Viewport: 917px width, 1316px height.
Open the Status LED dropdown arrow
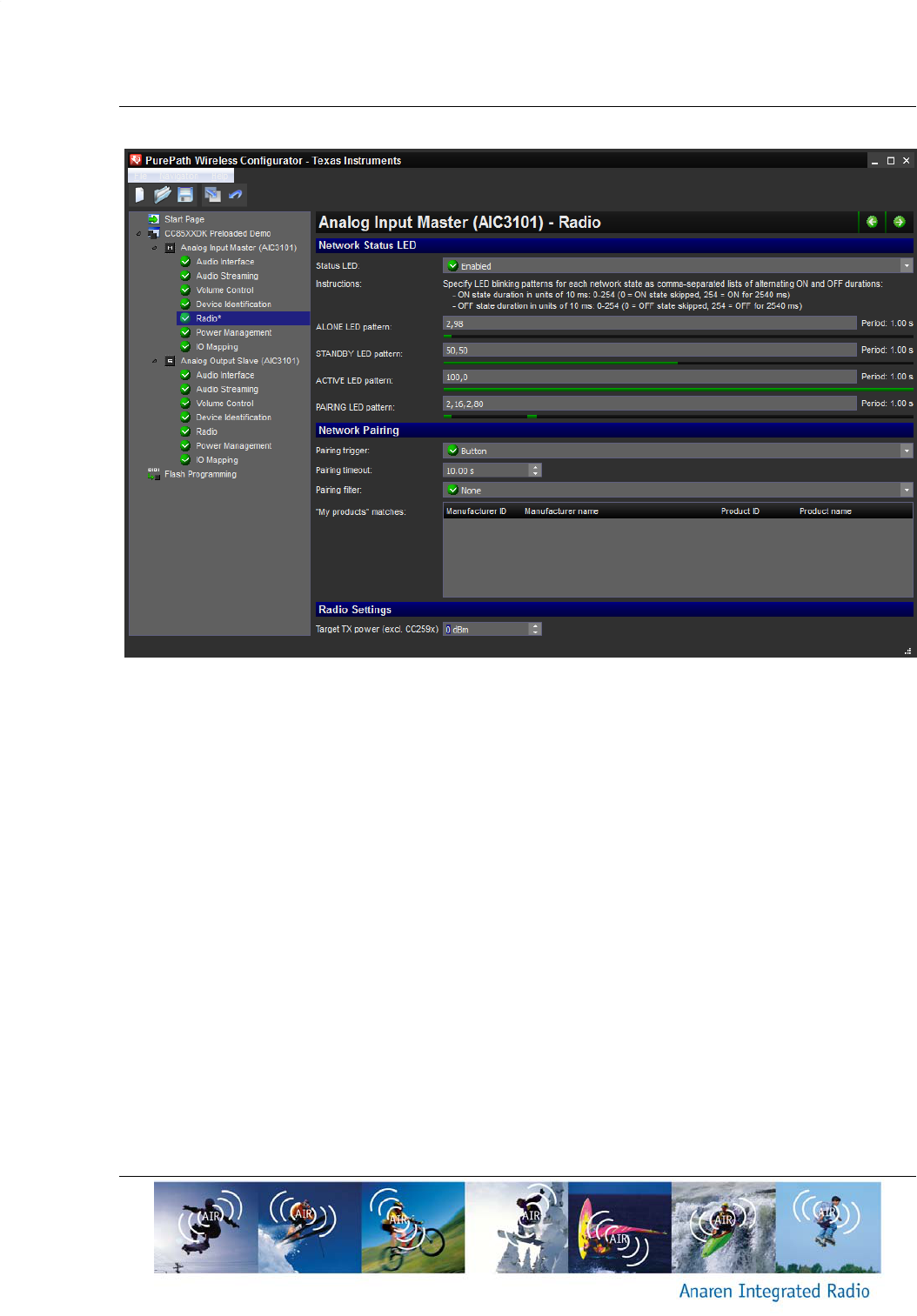tap(907, 266)
